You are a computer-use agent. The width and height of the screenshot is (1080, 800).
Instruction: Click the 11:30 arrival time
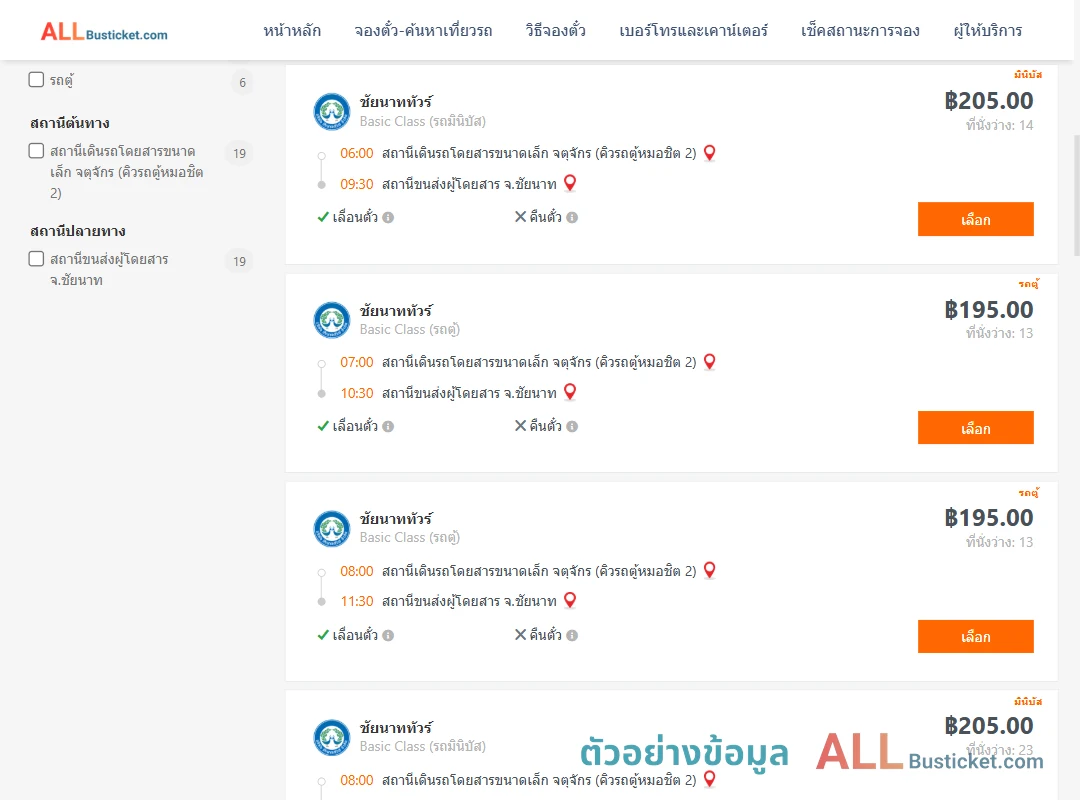[357, 601]
